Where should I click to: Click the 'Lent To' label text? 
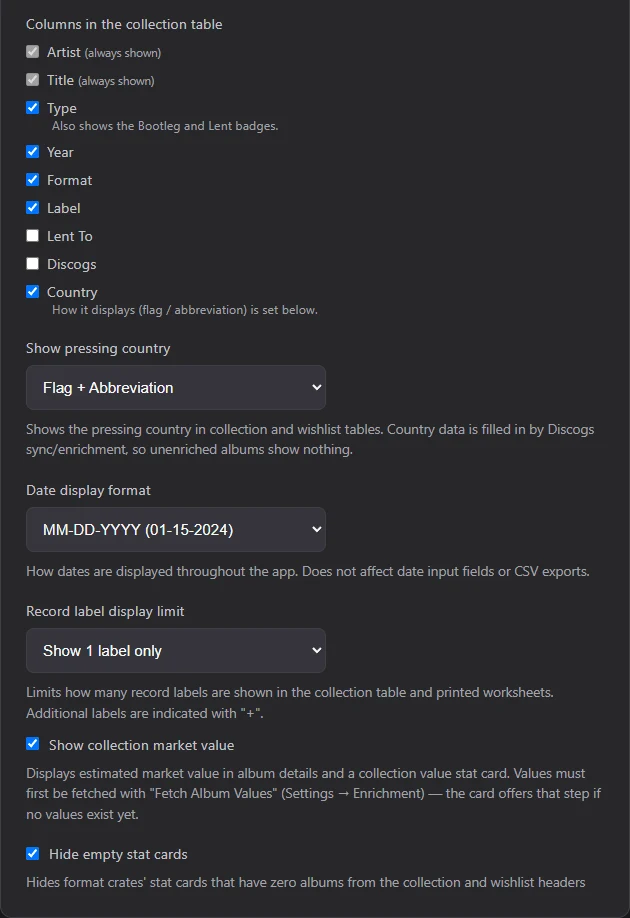[70, 236]
